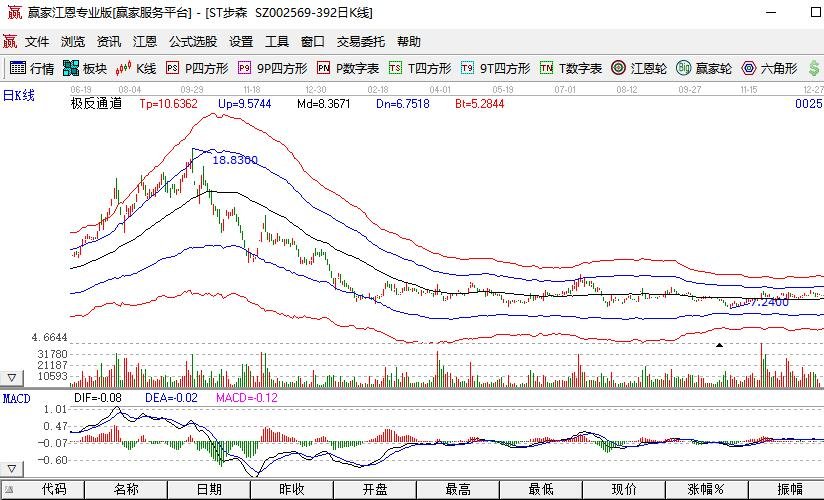The height and width of the screenshot is (500, 824).
Task: Open the 资讯 menu
Action: (x=109, y=42)
